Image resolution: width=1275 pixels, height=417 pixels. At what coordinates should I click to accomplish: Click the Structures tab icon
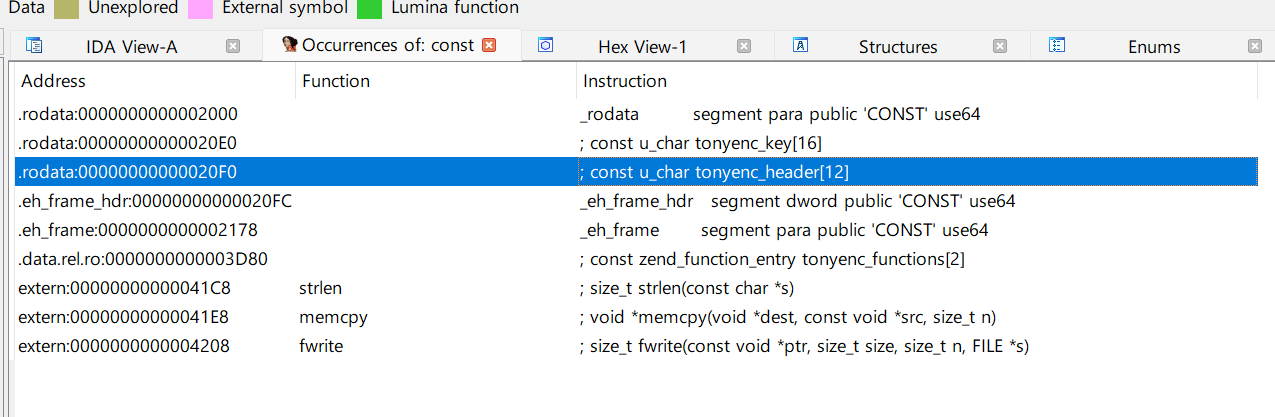800,45
